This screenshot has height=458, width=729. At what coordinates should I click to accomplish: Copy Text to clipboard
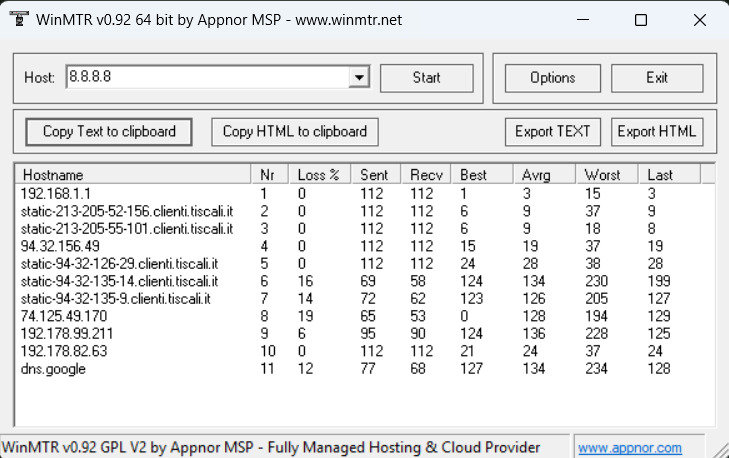coord(109,132)
